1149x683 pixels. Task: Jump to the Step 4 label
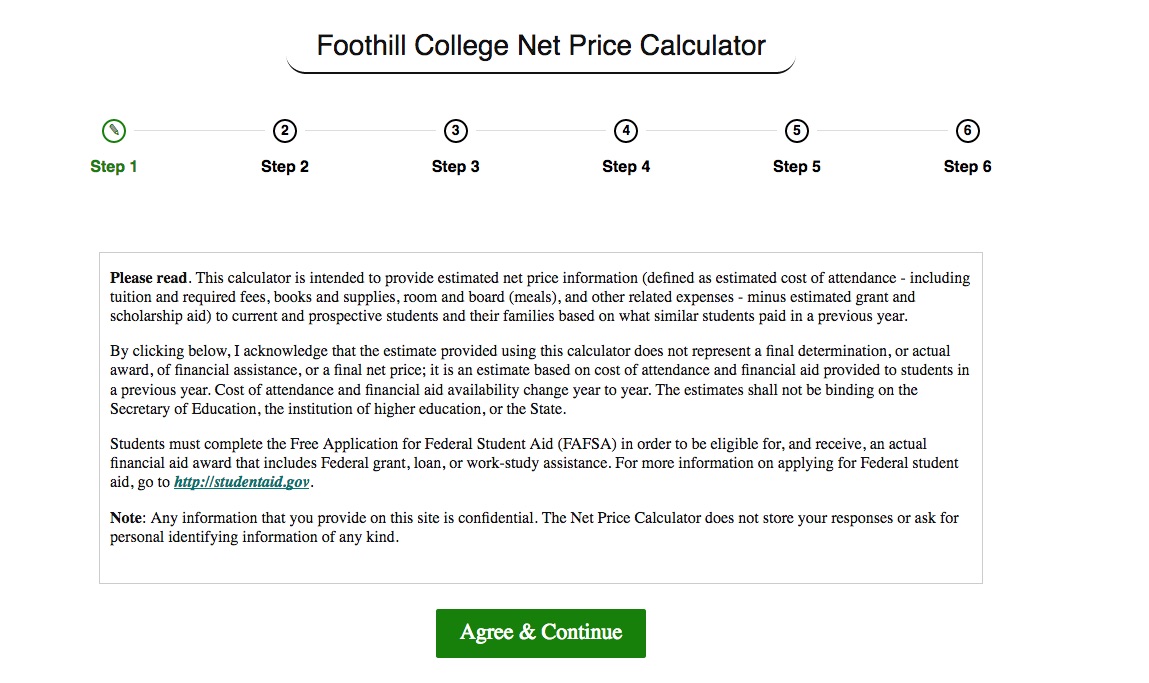pyautogui.click(x=626, y=166)
